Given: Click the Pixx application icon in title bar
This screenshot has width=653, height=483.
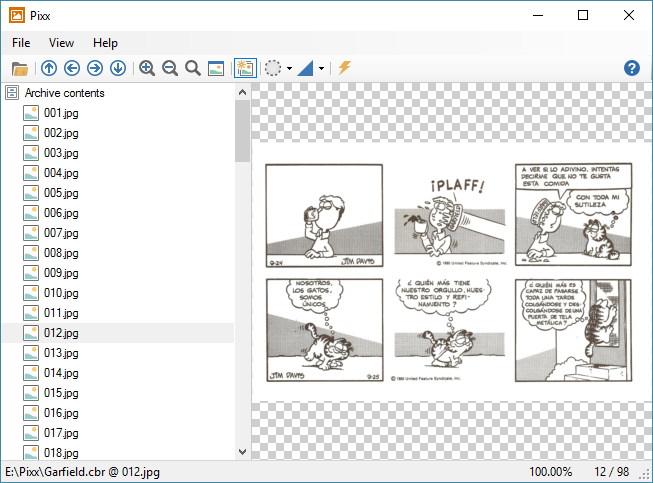Looking at the screenshot, I should [17, 15].
